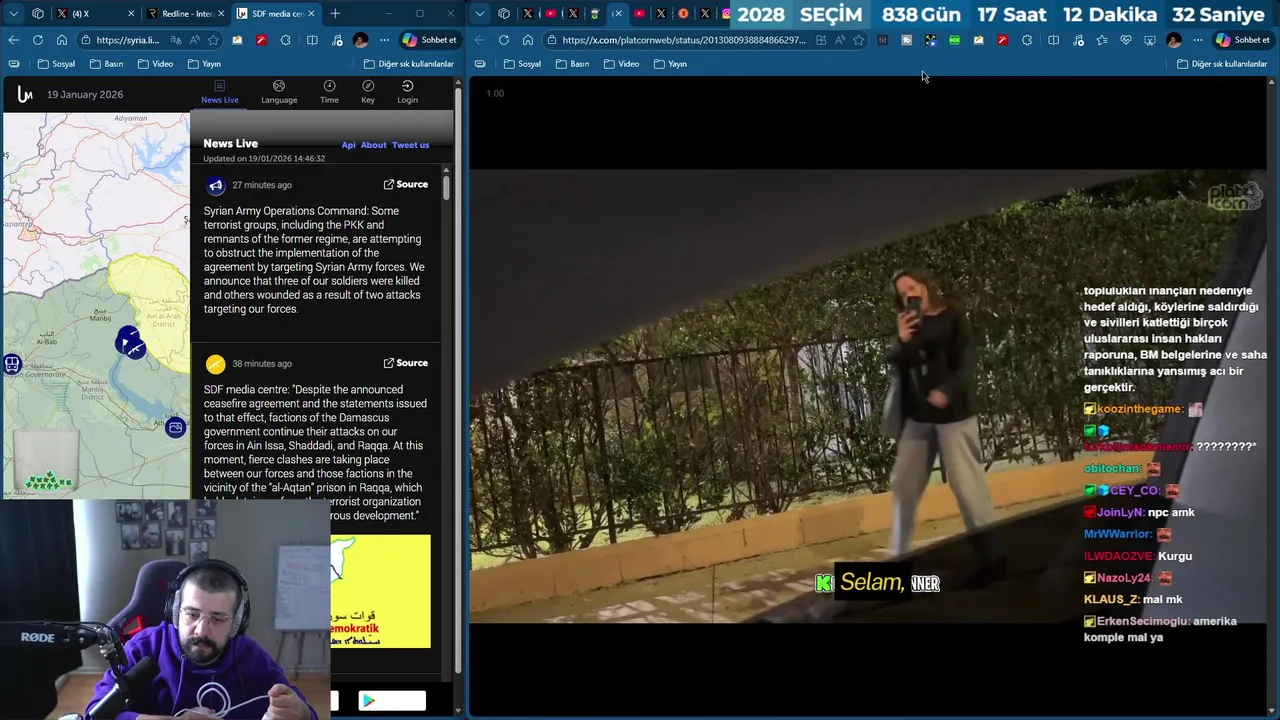Open profile avatar in left browser
The image size is (1280, 720).
coord(360,40)
